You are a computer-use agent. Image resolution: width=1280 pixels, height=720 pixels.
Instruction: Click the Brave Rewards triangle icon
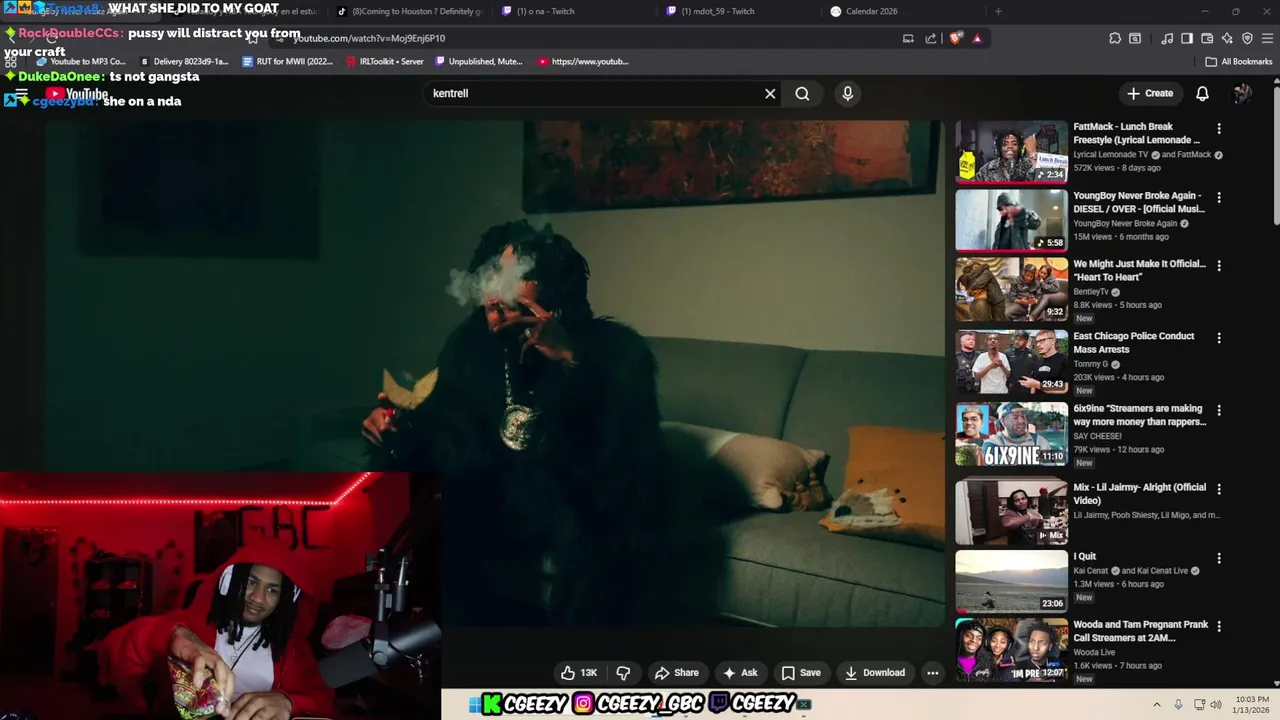coord(977,38)
